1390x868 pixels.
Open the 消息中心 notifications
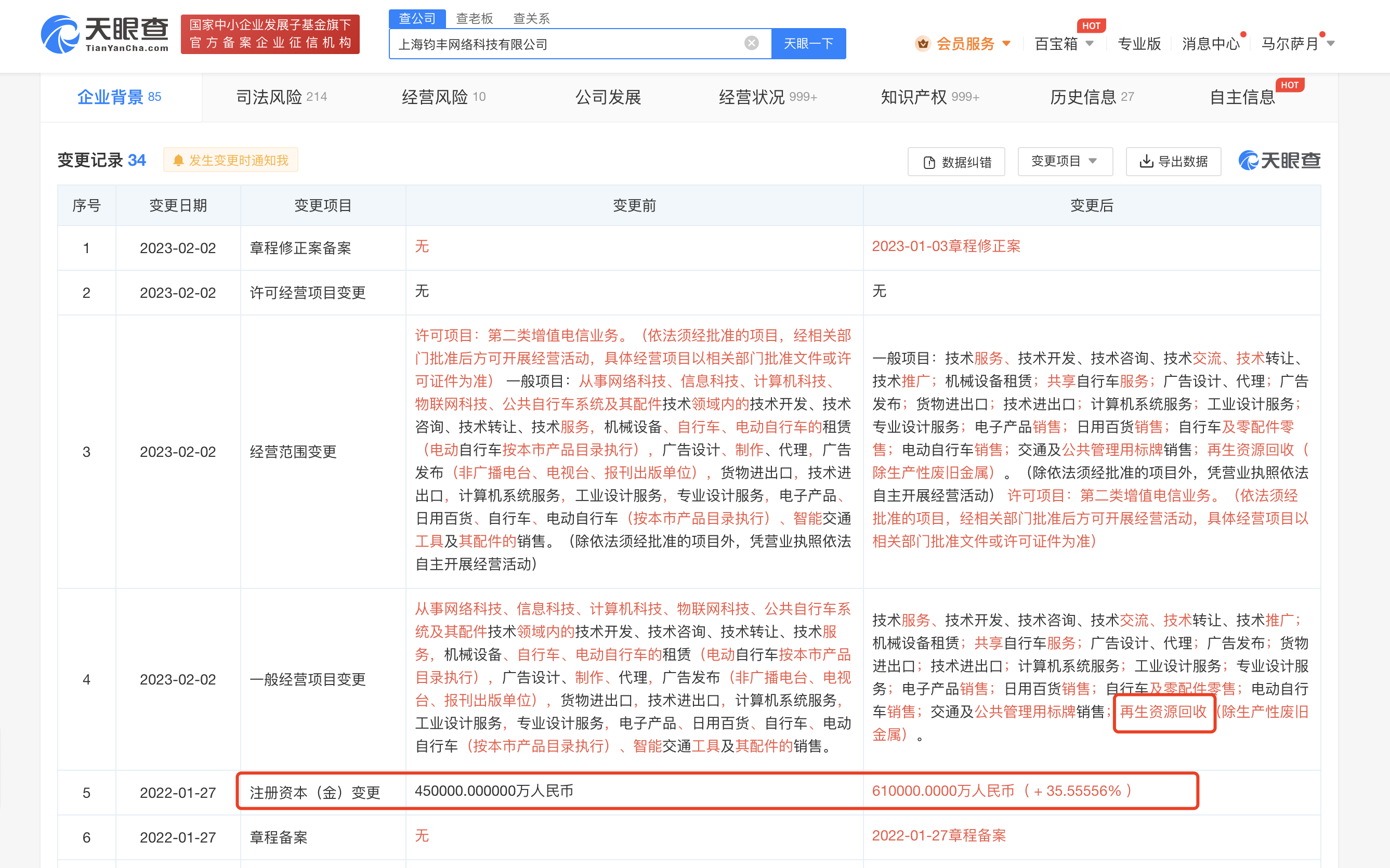[x=1211, y=44]
